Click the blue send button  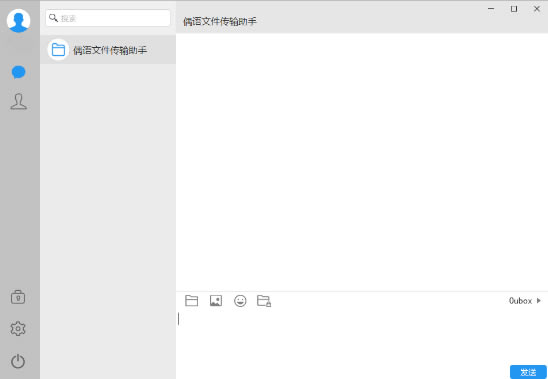[x=528, y=372]
